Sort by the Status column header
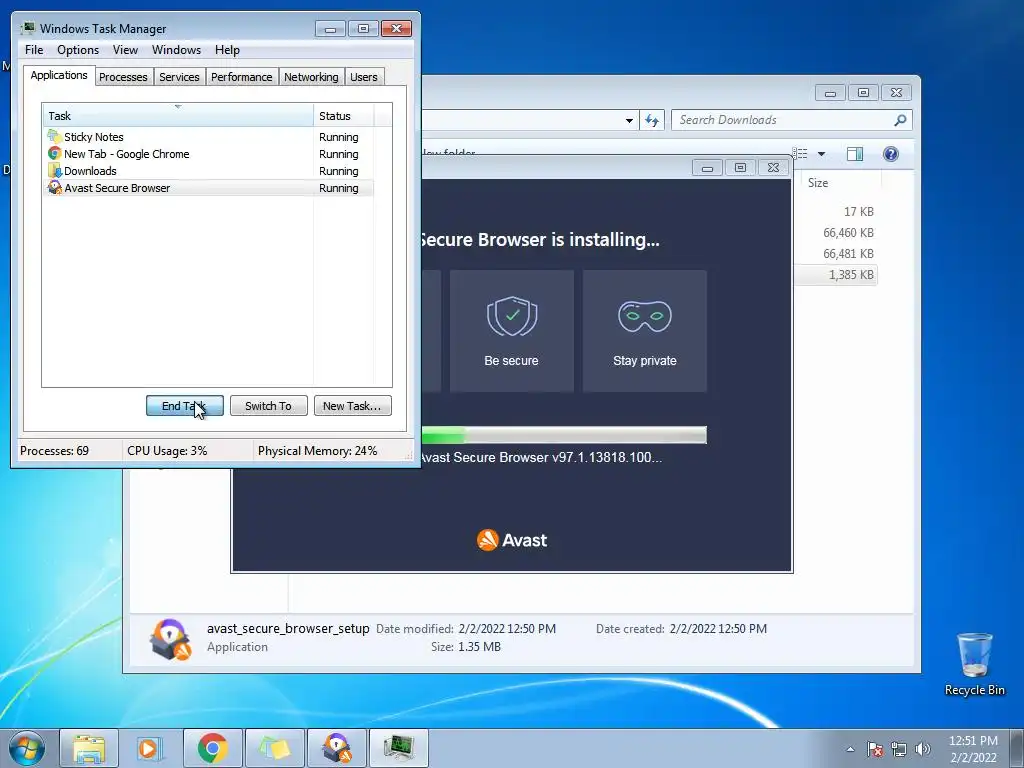1024x768 pixels. coord(344,116)
